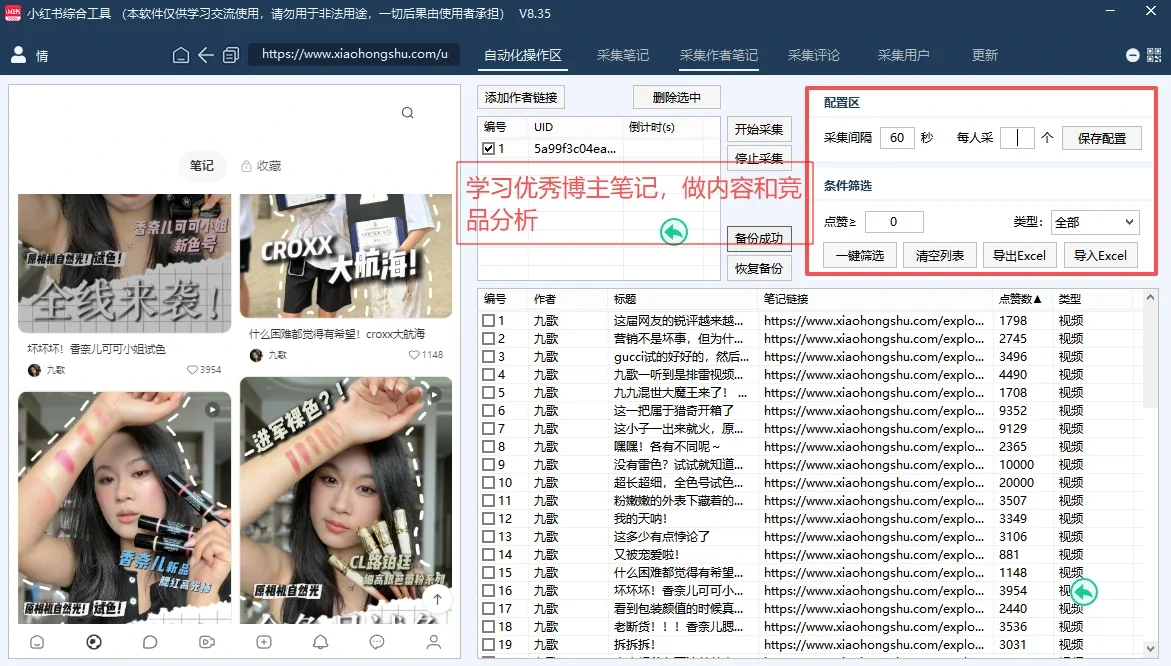Click the 采集间隔 field showing 60
Screen dimensions: 1171x666
pyautogui.click(x=897, y=137)
